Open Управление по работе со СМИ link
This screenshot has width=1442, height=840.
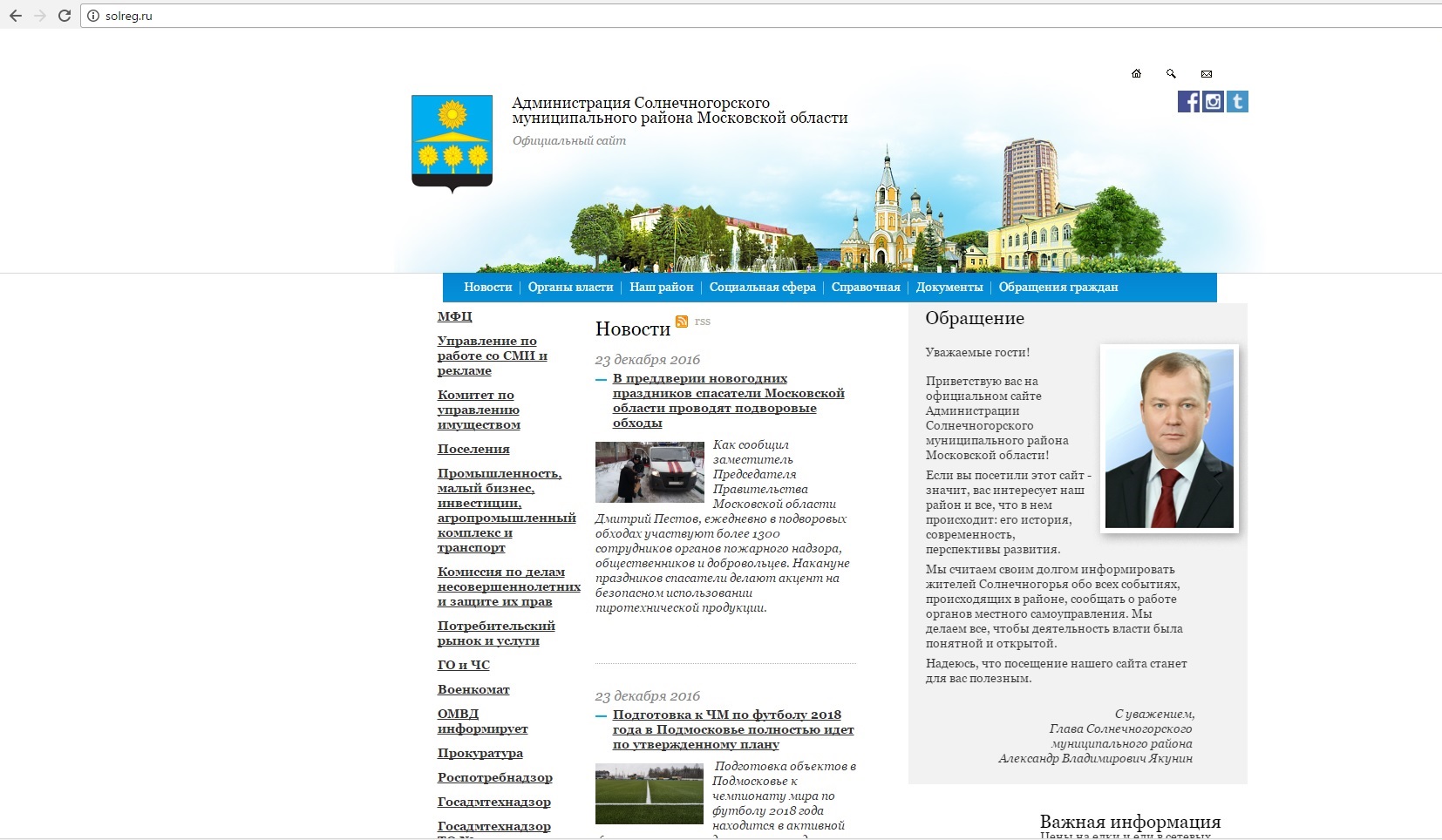coord(492,356)
